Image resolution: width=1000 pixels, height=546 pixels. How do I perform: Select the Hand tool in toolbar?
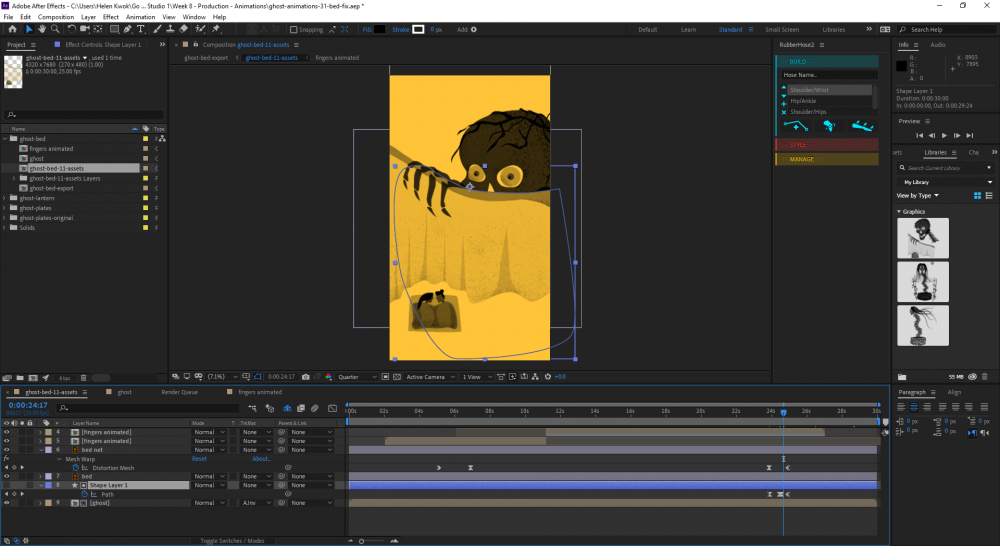pyautogui.click(x=41, y=29)
